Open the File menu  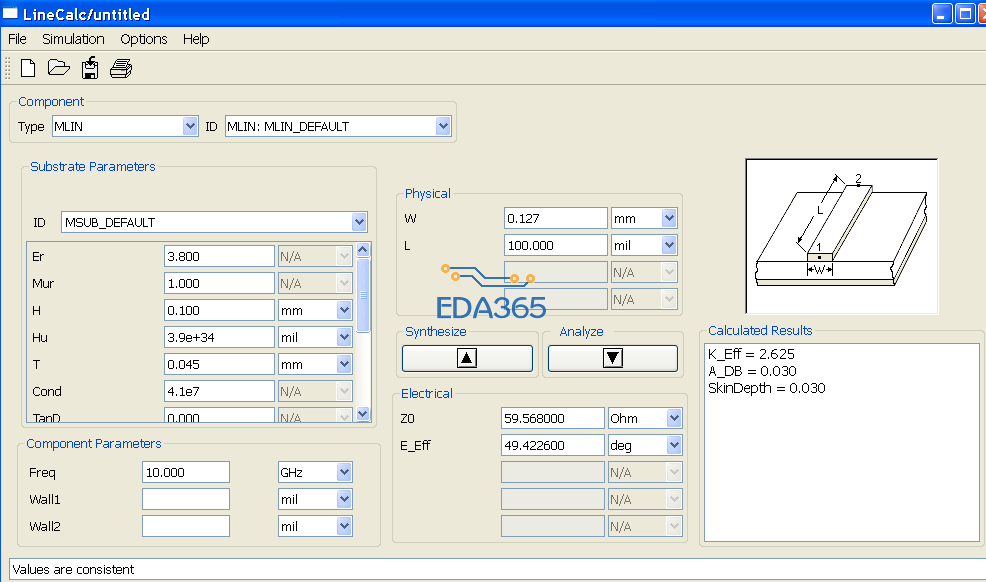click(x=17, y=39)
